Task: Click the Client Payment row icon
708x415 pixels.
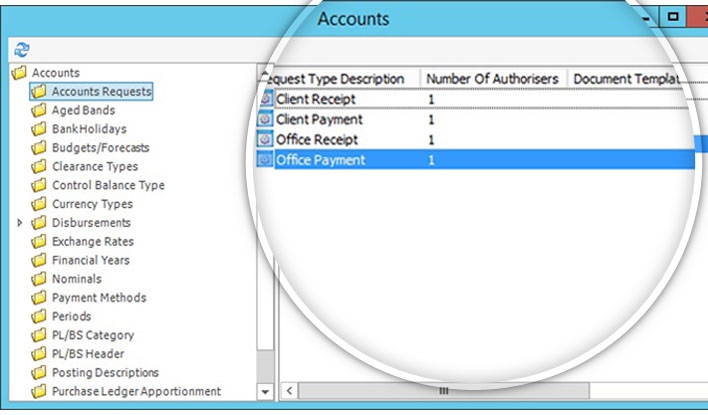Action: click(266, 119)
